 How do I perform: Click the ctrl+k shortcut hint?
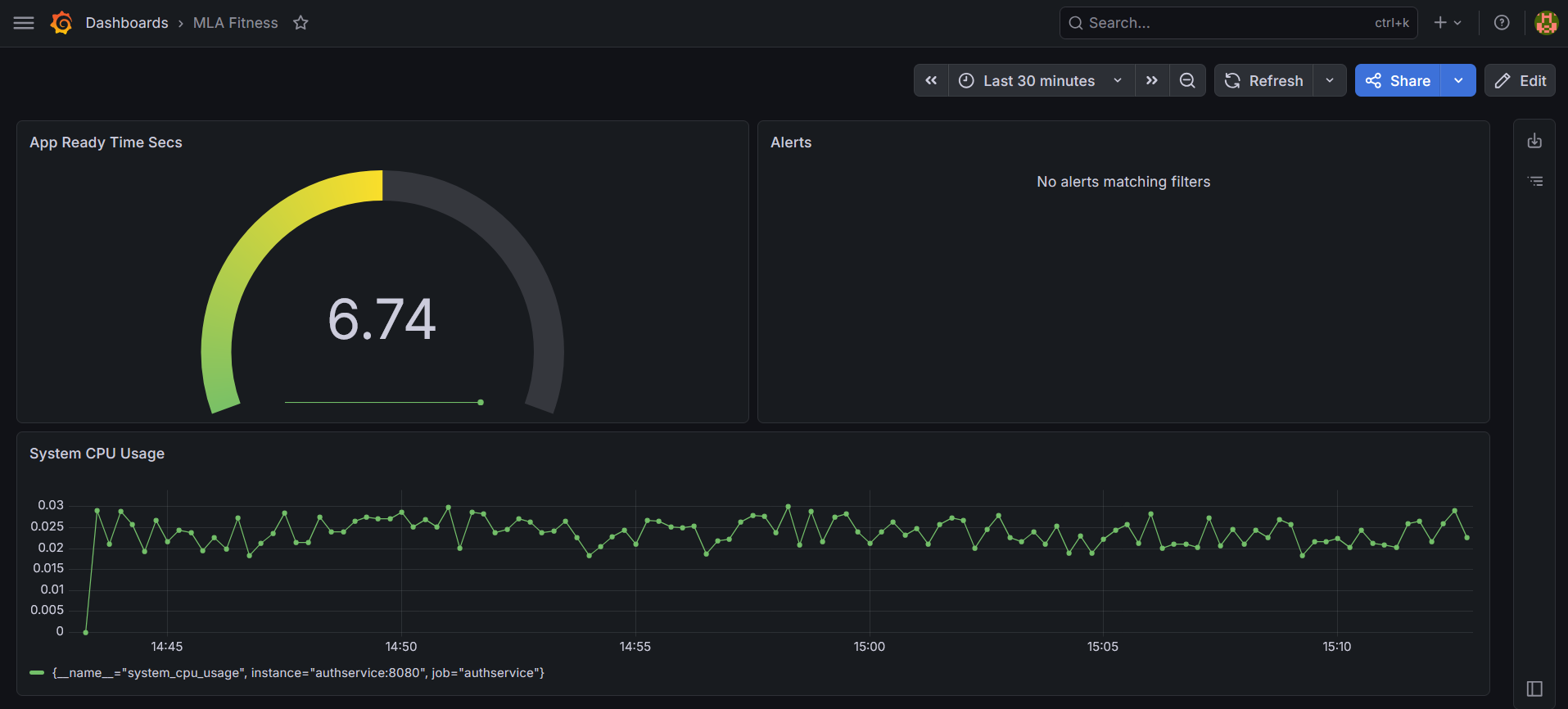pyautogui.click(x=1392, y=23)
